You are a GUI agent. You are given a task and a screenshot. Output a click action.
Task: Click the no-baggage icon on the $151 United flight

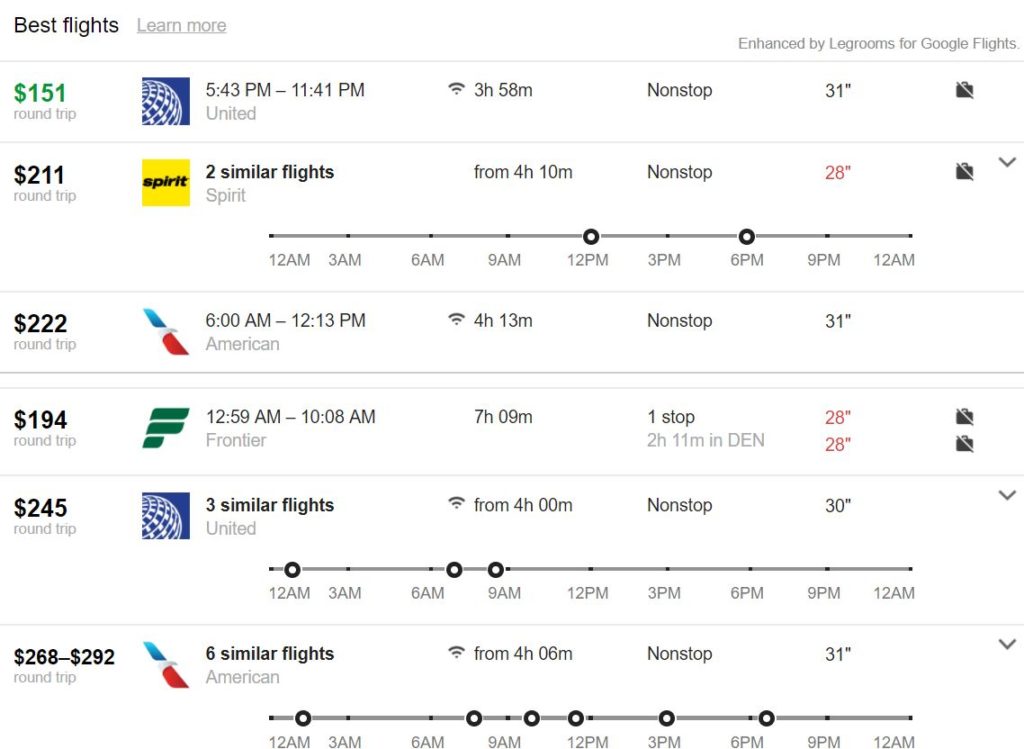[x=964, y=90]
